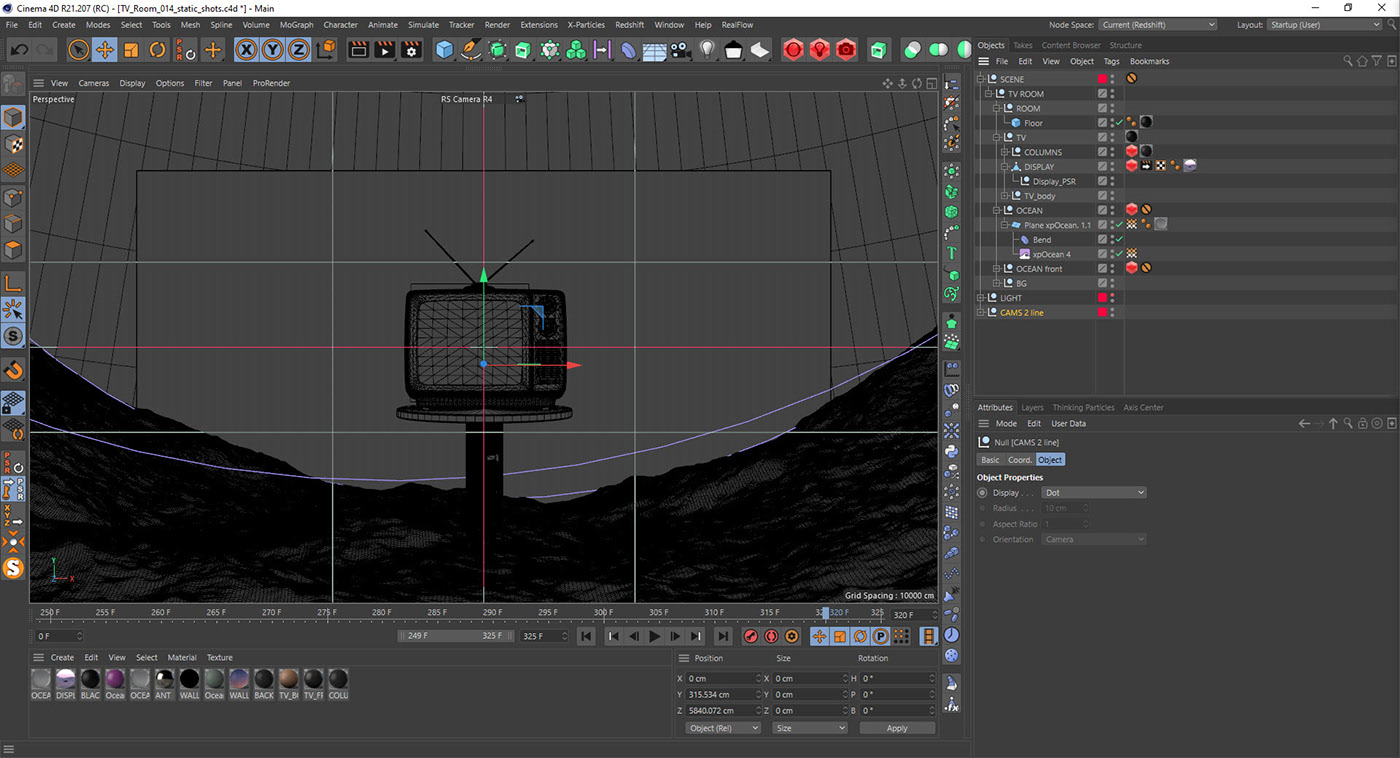Viewport: 1400px width, 758px height.
Task: Toggle the X-axis lock
Action: coord(246,50)
